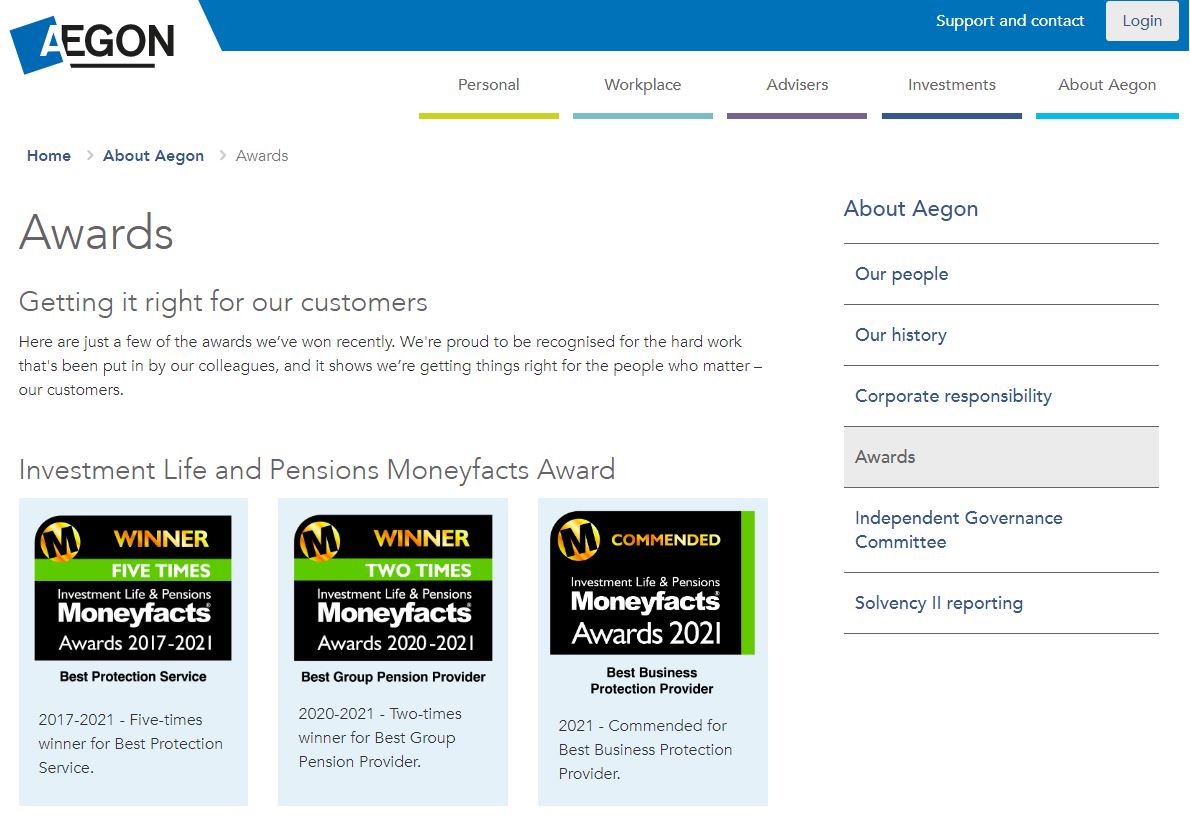Open the Investments navigation tab
1190x826 pixels.
pyautogui.click(x=952, y=85)
